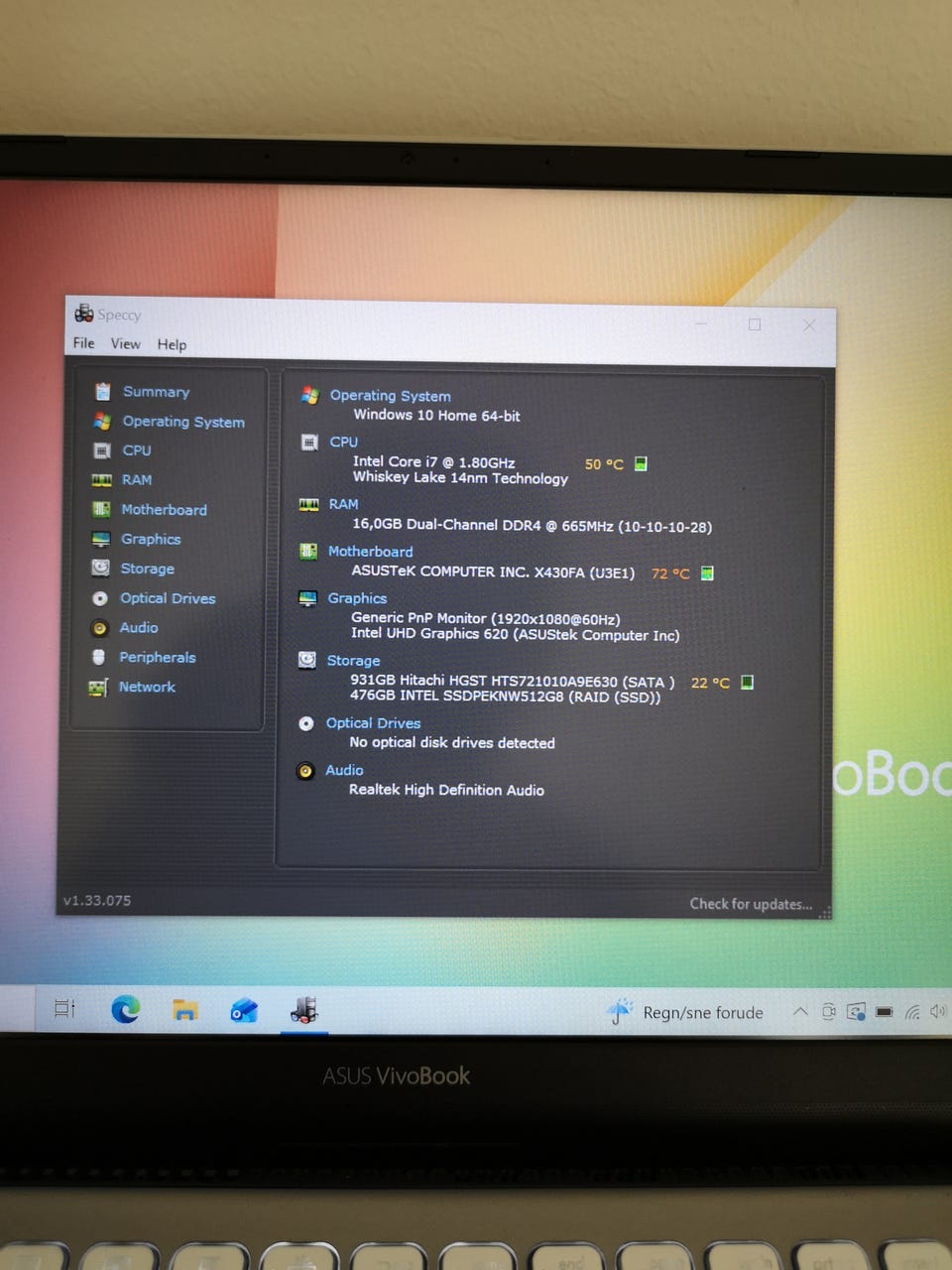Click the Optical Drives disc icon in summary panel
This screenshot has width=952, height=1270.
pos(306,723)
